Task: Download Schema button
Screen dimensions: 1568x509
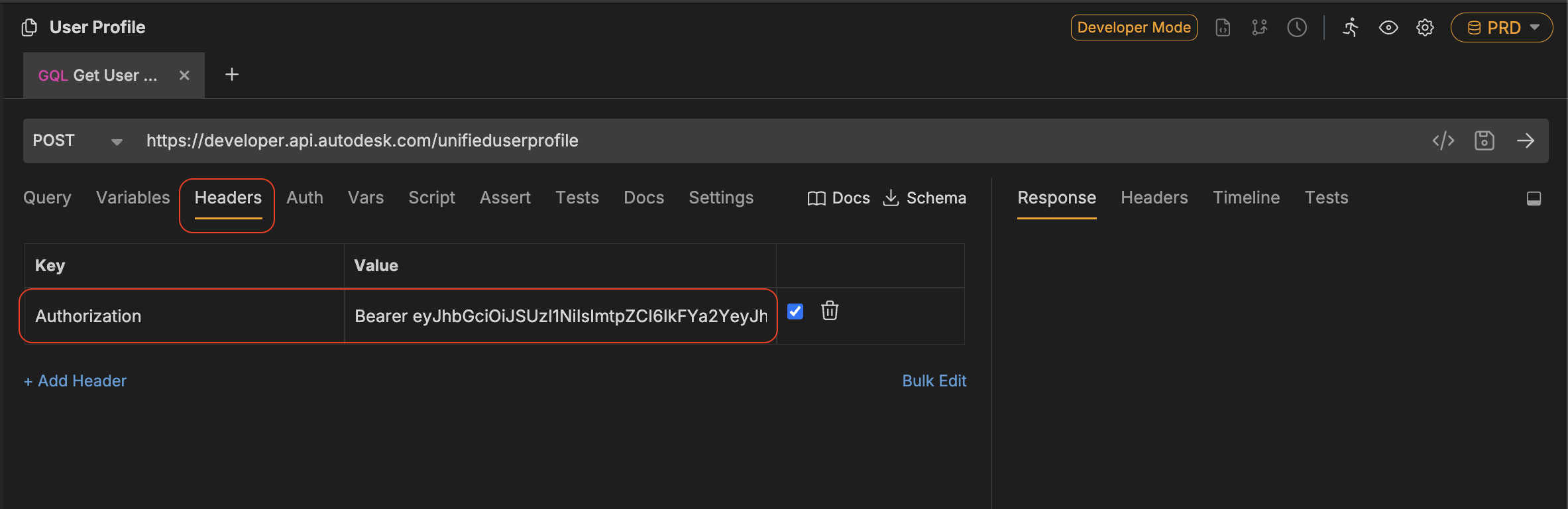Action: point(924,198)
